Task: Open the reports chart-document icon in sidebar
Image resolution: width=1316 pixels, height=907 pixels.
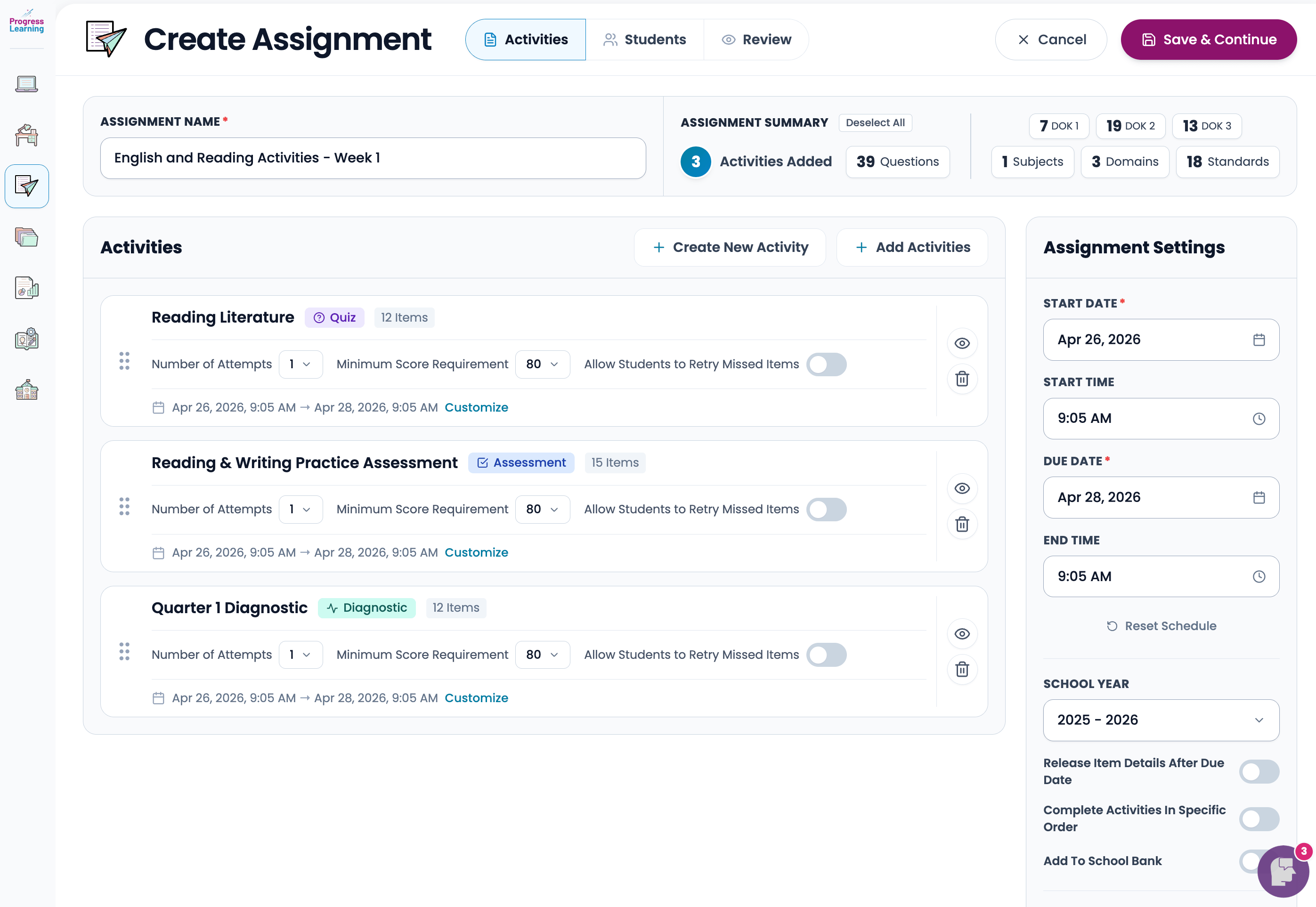Action: [27, 288]
